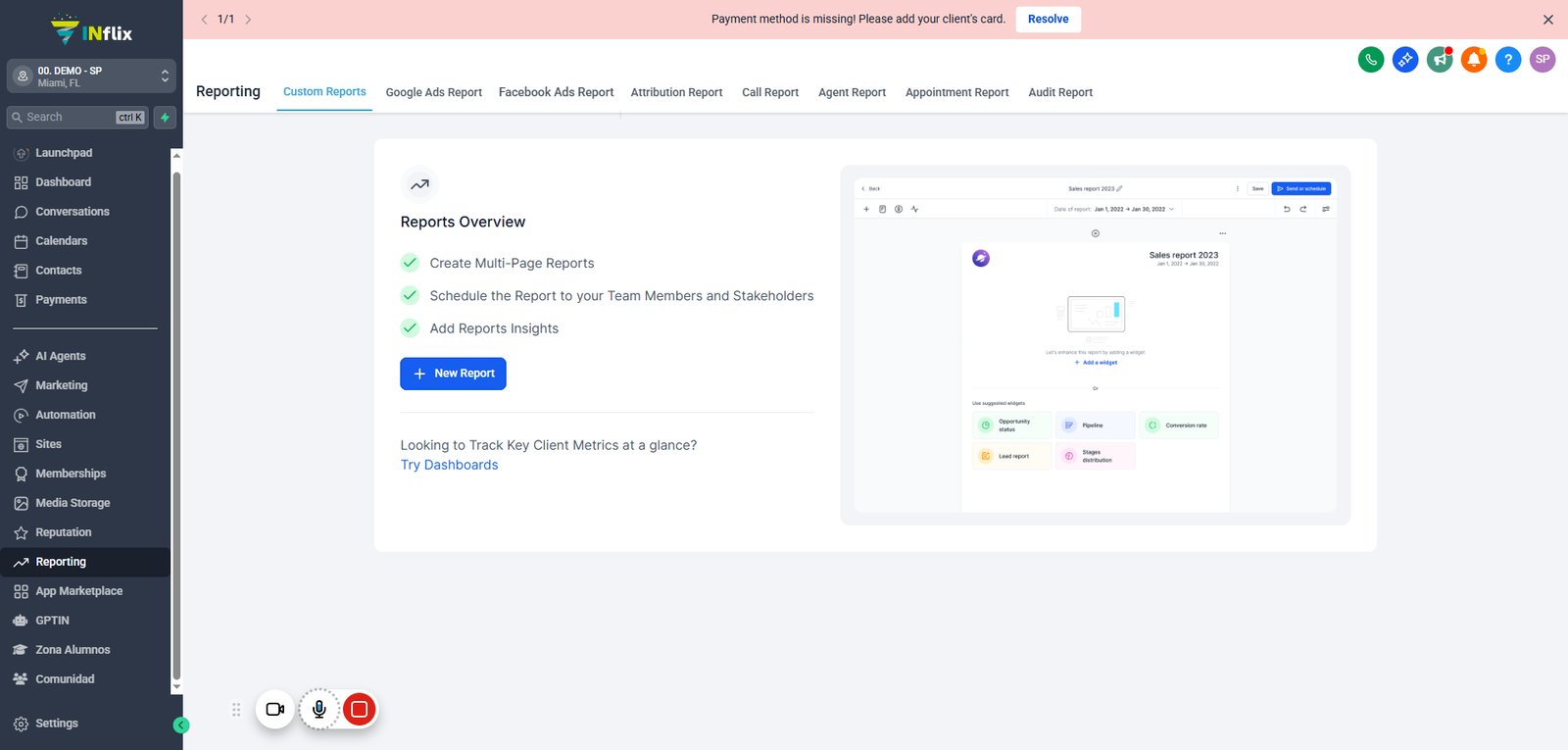Open the Audit Report tab
Image resolution: width=1568 pixels, height=750 pixels.
point(1060,92)
